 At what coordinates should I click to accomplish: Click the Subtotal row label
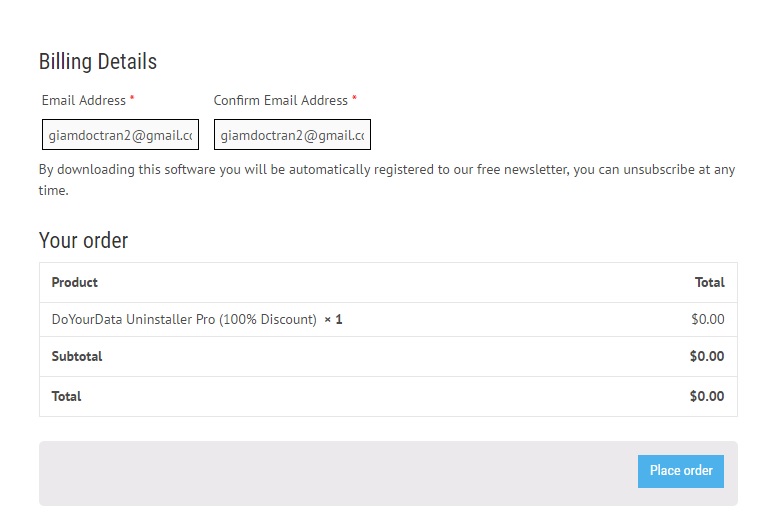(77, 356)
